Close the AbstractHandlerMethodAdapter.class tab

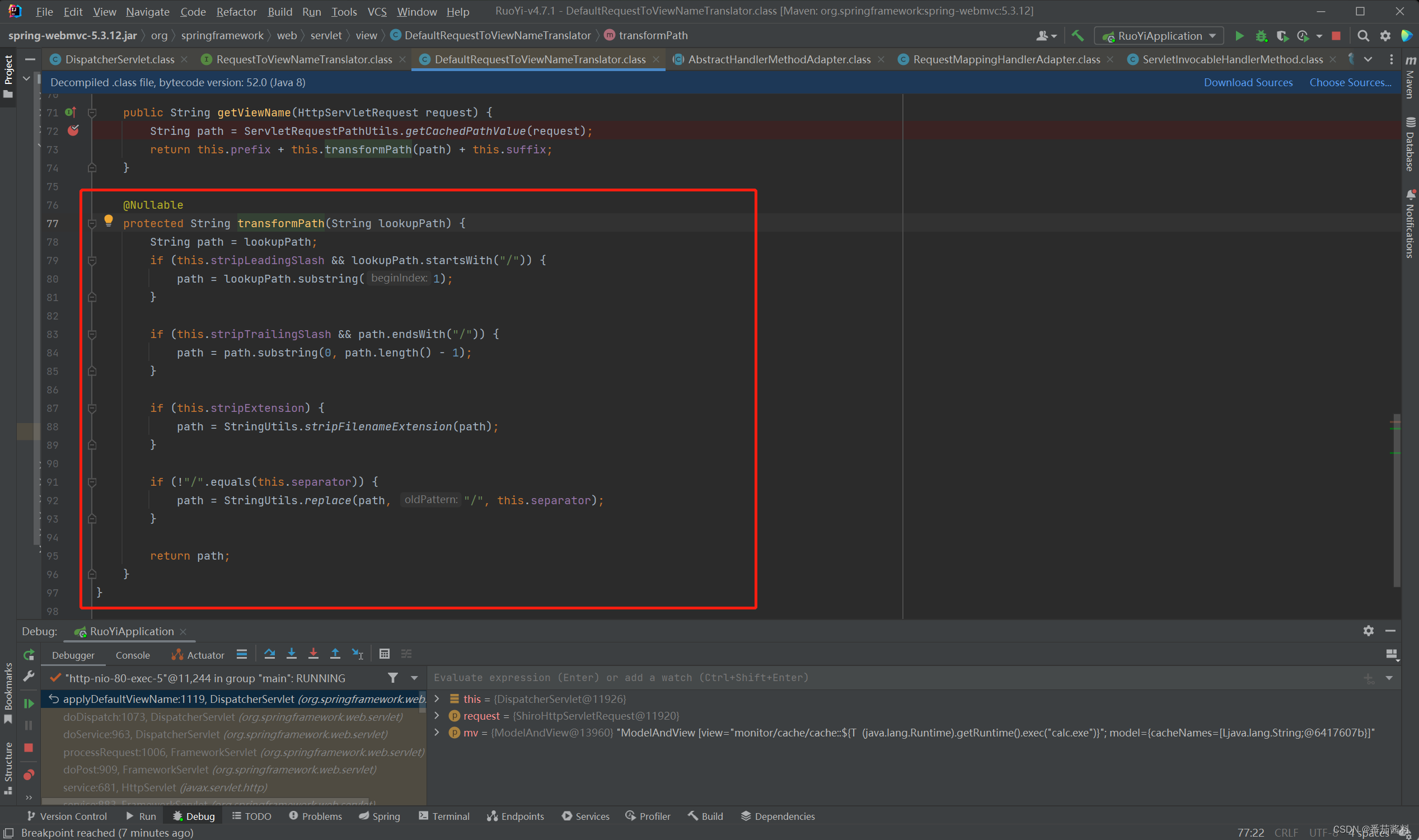tap(881, 59)
